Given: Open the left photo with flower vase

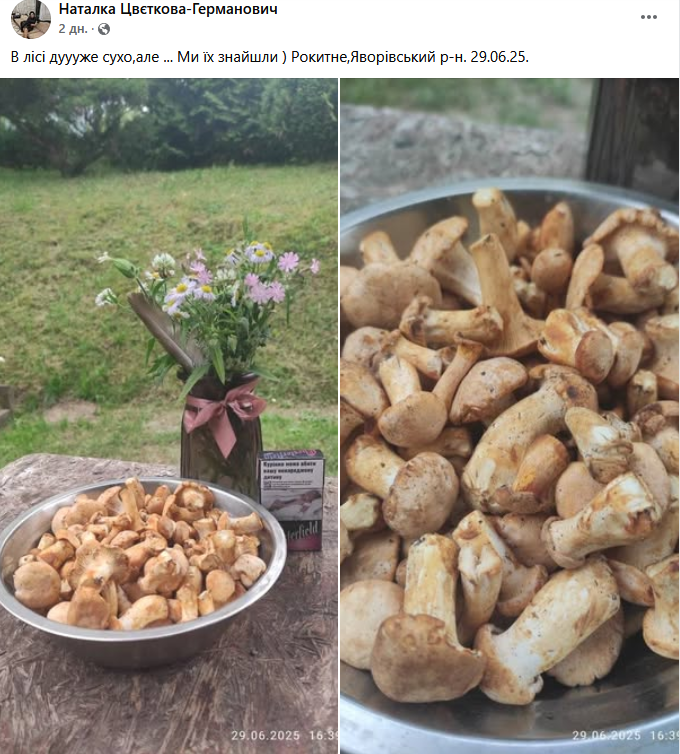Looking at the screenshot, I should point(169,416).
